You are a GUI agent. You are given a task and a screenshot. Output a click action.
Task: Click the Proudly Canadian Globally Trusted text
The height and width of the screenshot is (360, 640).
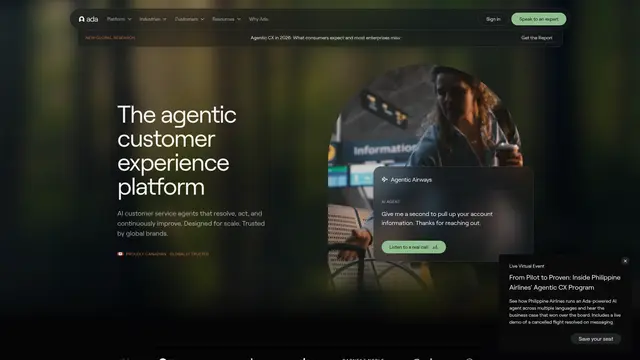(x=167, y=254)
